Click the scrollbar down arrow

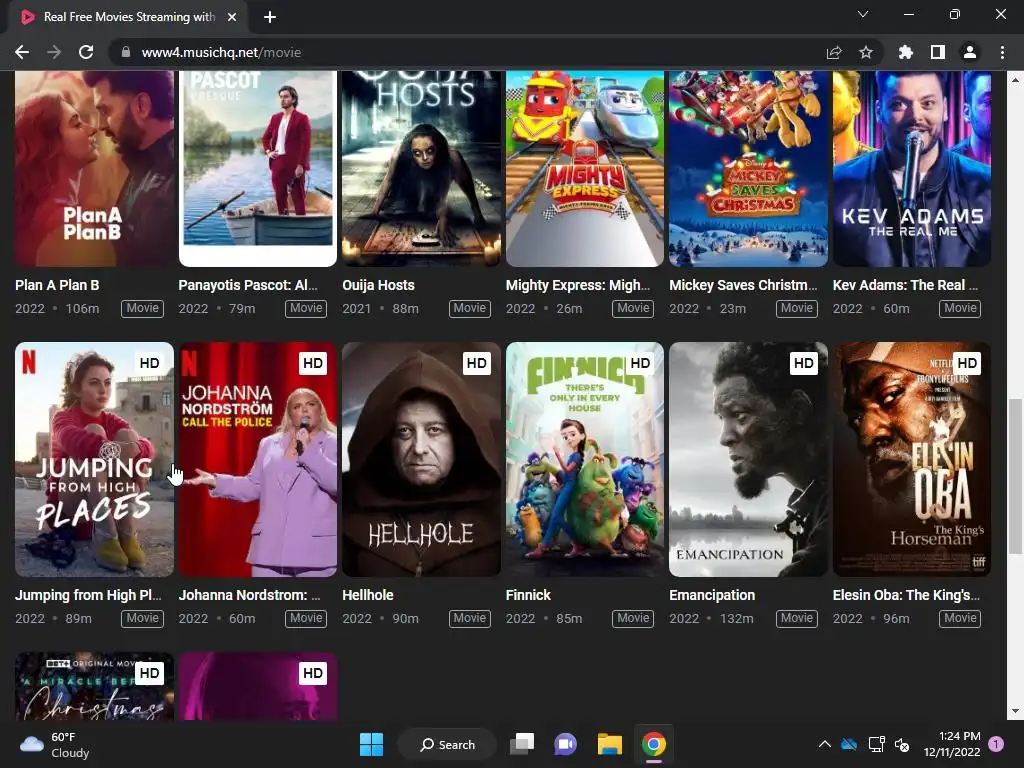[1015, 711]
